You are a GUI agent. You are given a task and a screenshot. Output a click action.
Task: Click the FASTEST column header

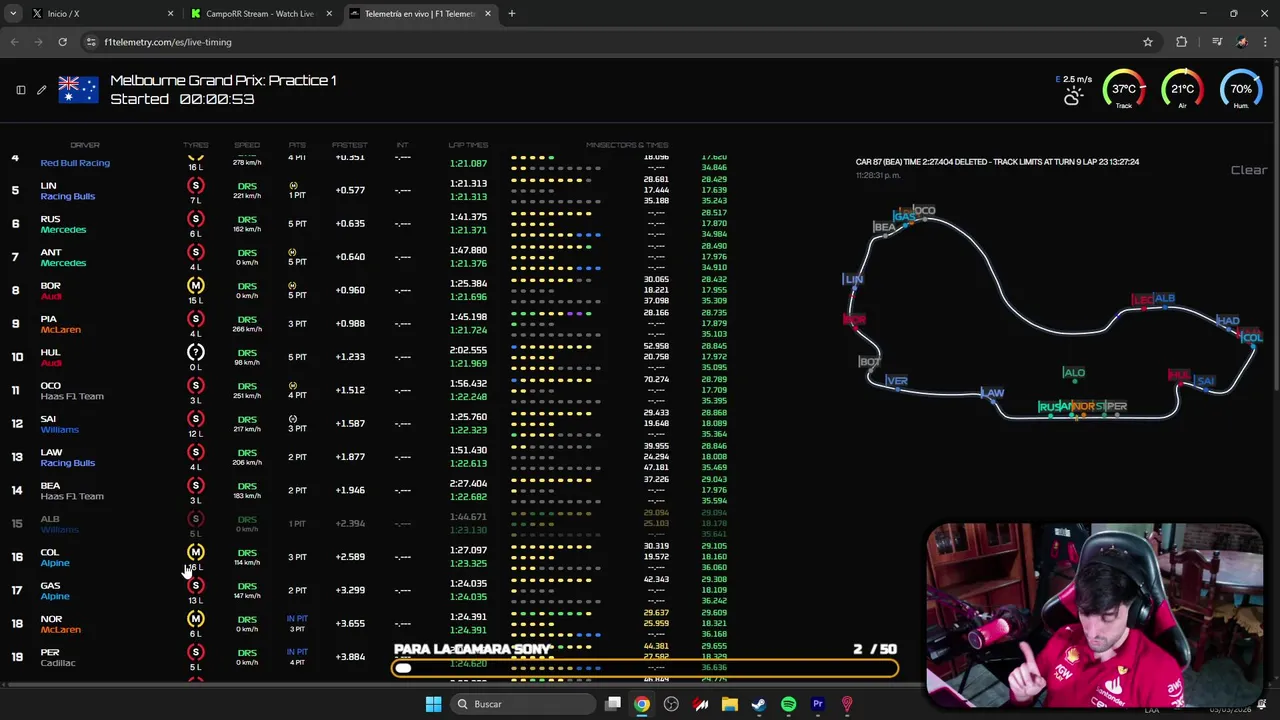350,145
